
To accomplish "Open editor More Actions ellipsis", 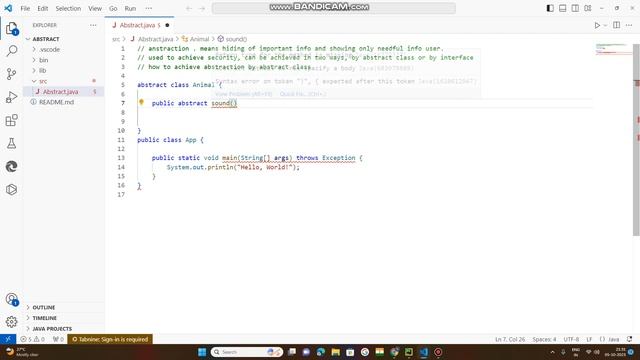I will pyautogui.click(x=629, y=25).
